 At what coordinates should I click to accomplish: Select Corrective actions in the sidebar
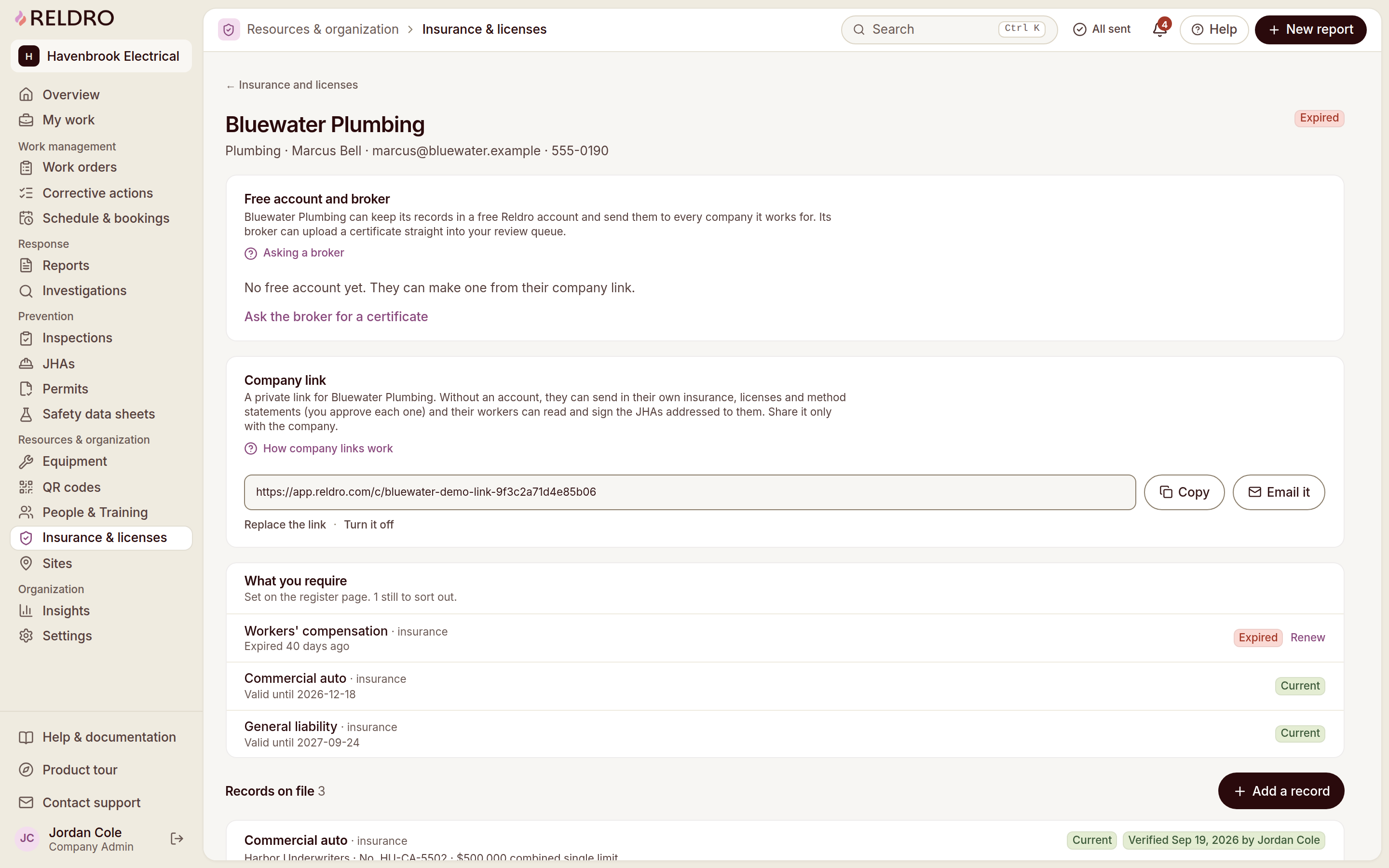pyautogui.click(x=101, y=193)
